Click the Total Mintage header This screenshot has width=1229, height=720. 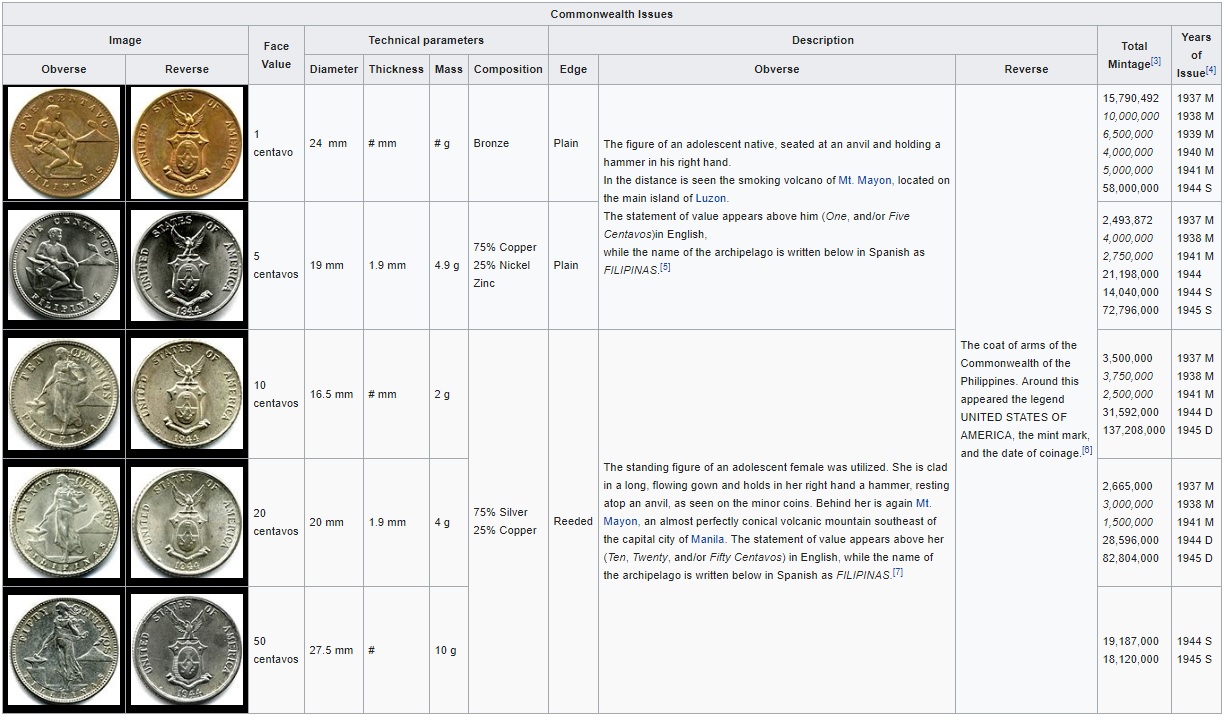click(x=1134, y=55)
